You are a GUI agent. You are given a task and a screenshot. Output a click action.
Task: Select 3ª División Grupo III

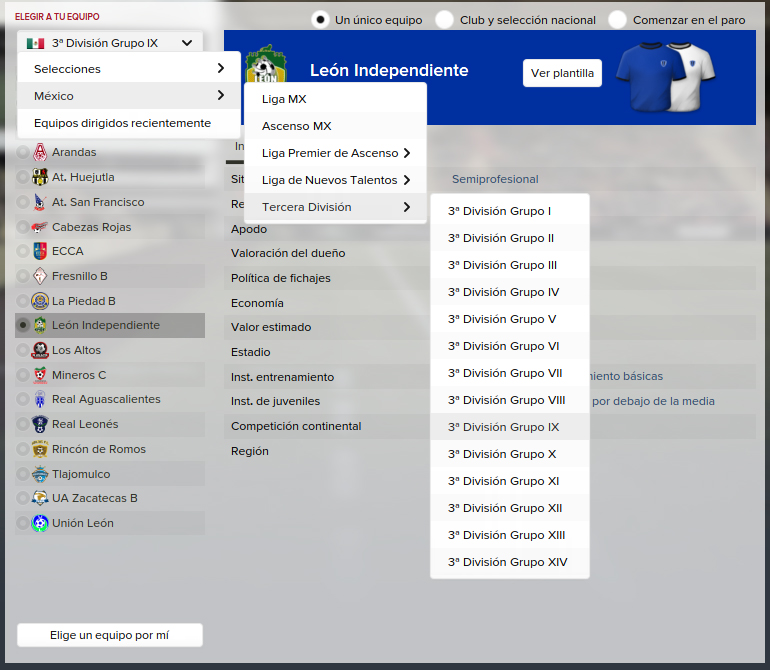(x=510, y=265)
